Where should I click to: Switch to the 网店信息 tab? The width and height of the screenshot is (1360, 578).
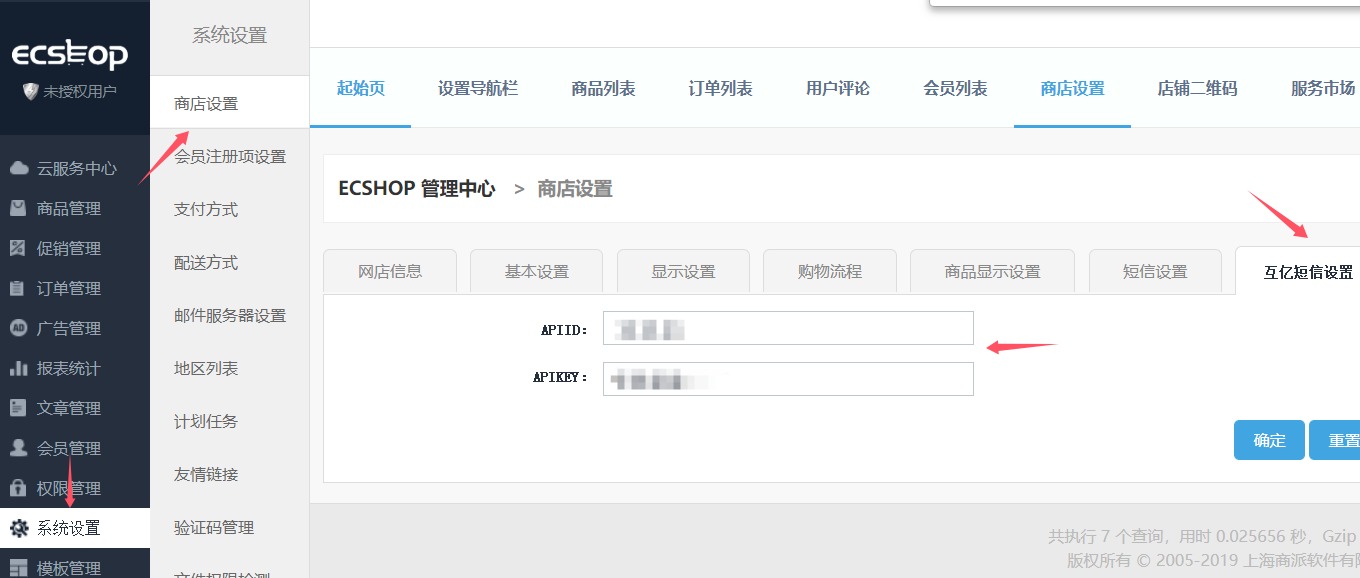coord(390,271)
